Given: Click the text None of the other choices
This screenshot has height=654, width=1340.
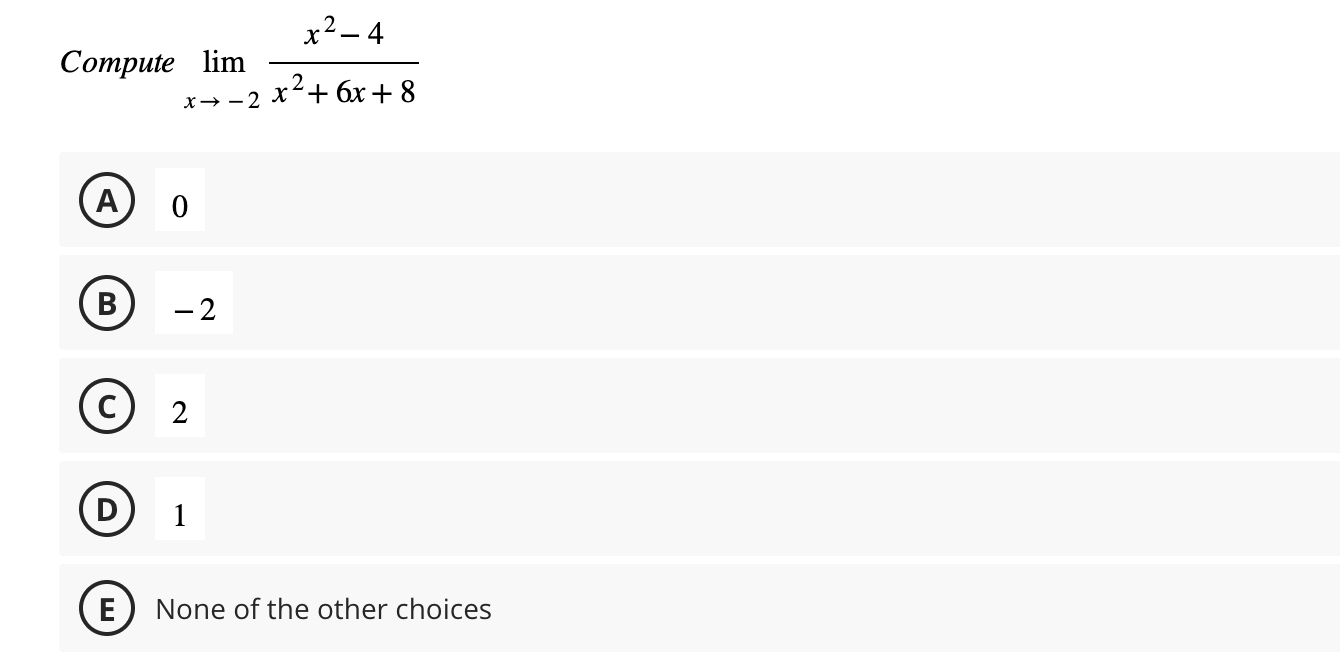Looking at the screenshot, I should click(x=323, y=608).
